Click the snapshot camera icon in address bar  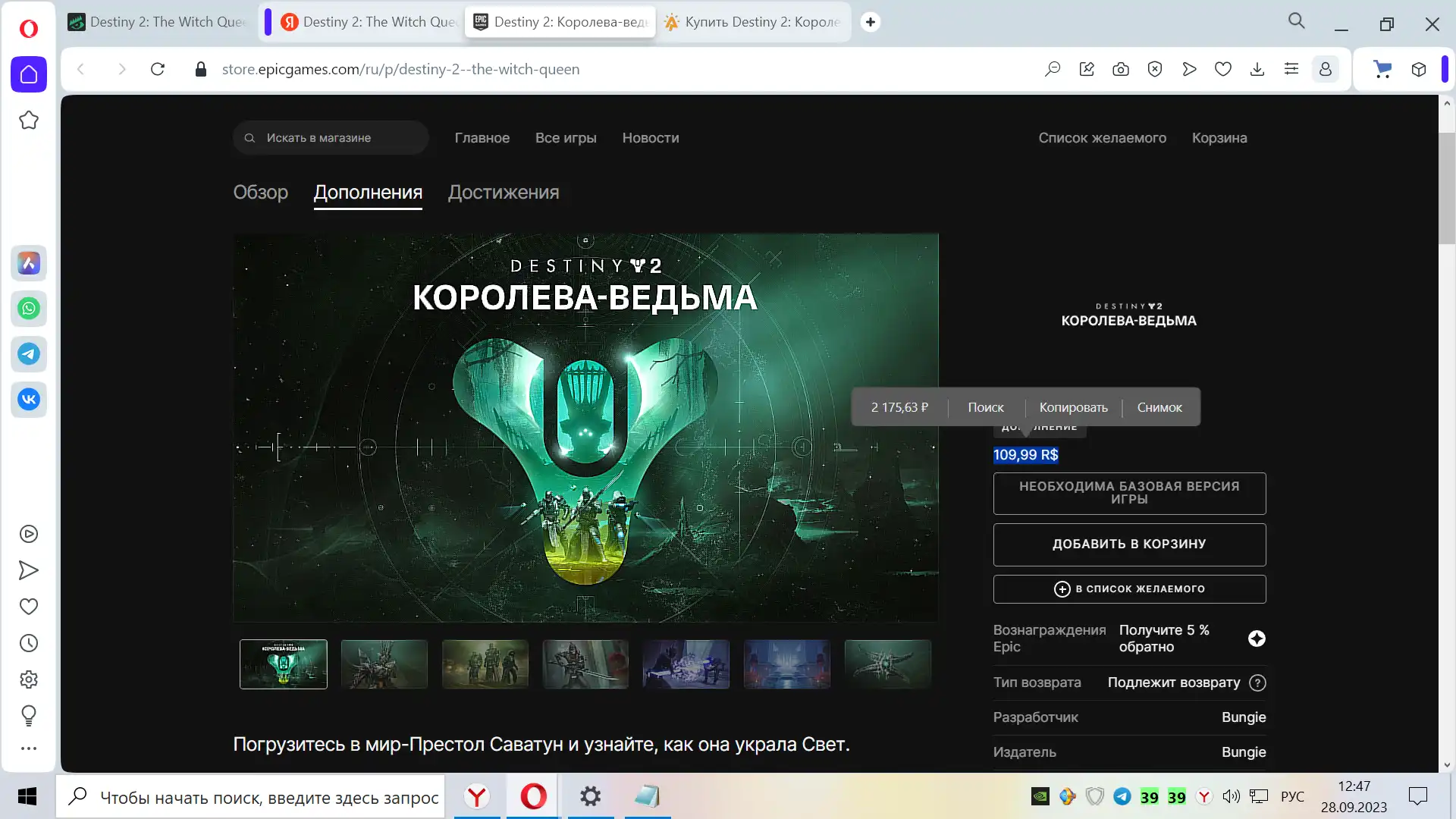[1121, 69]
